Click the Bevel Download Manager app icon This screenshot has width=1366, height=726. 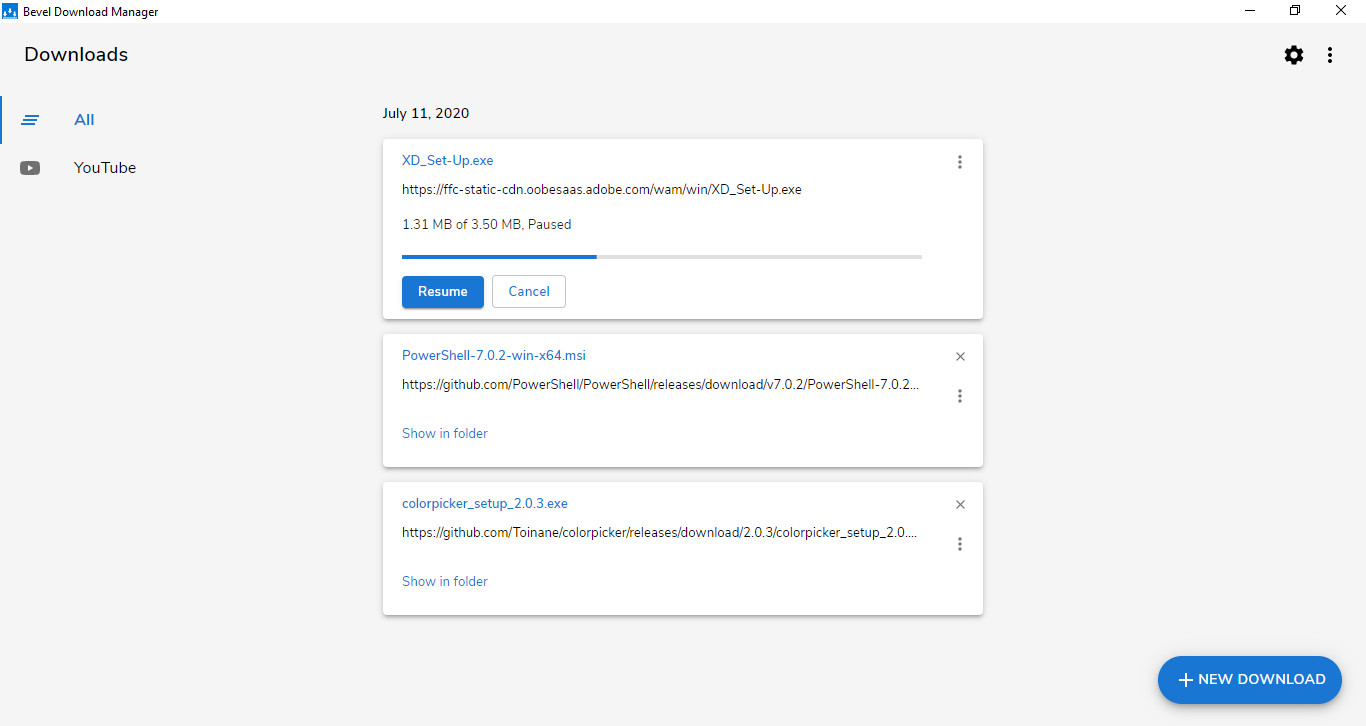pos(10,11)
